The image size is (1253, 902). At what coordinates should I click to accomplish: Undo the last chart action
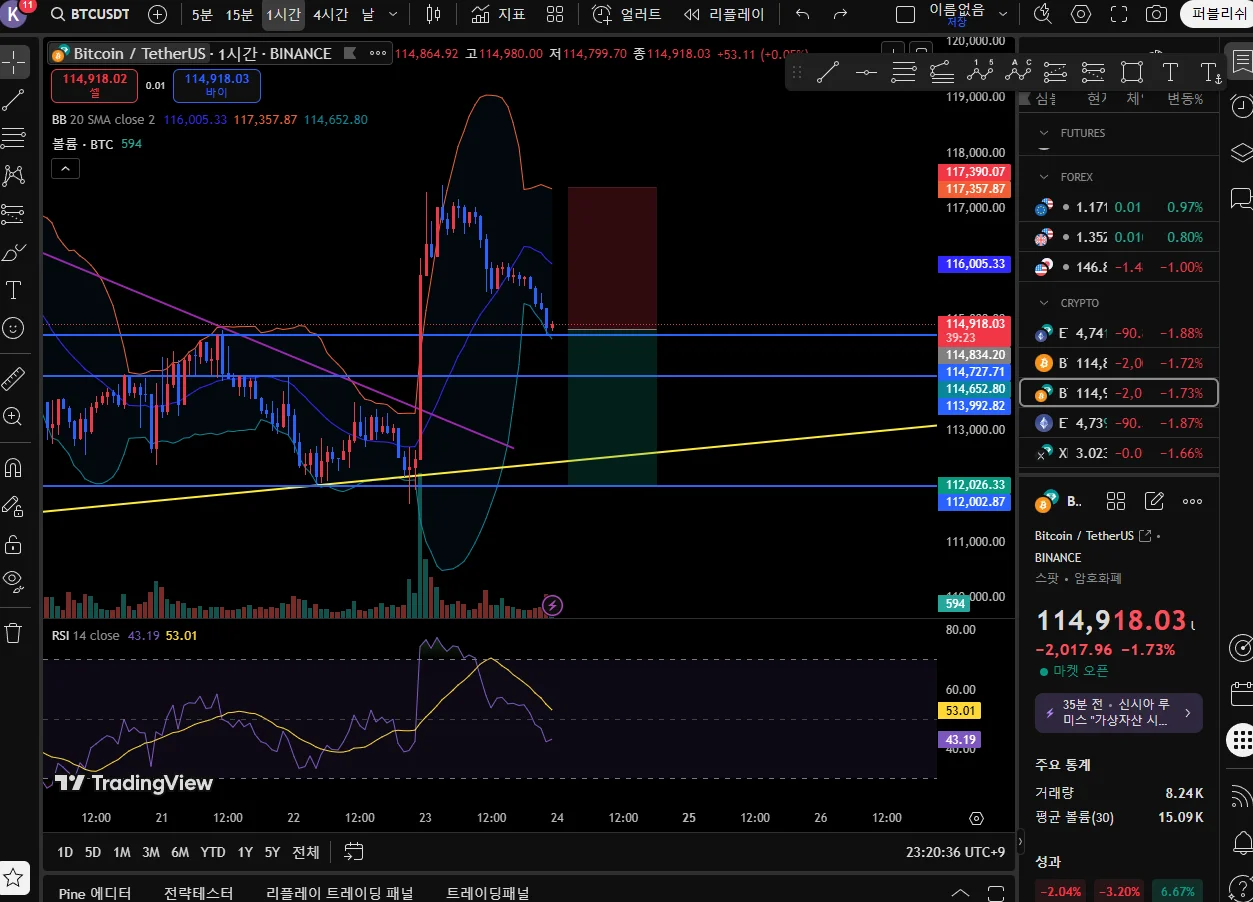pos(802,14)
